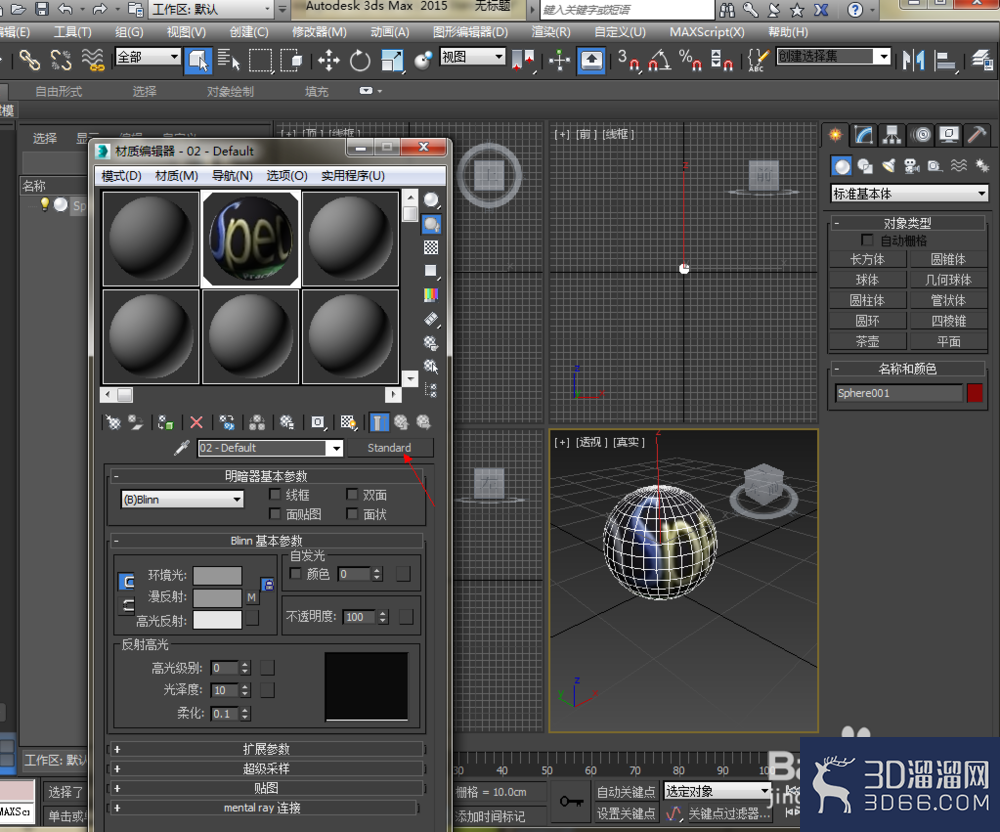Select the Shapes creation icon
Viewport: 1000px width, 832px height.
pos(863,167)
